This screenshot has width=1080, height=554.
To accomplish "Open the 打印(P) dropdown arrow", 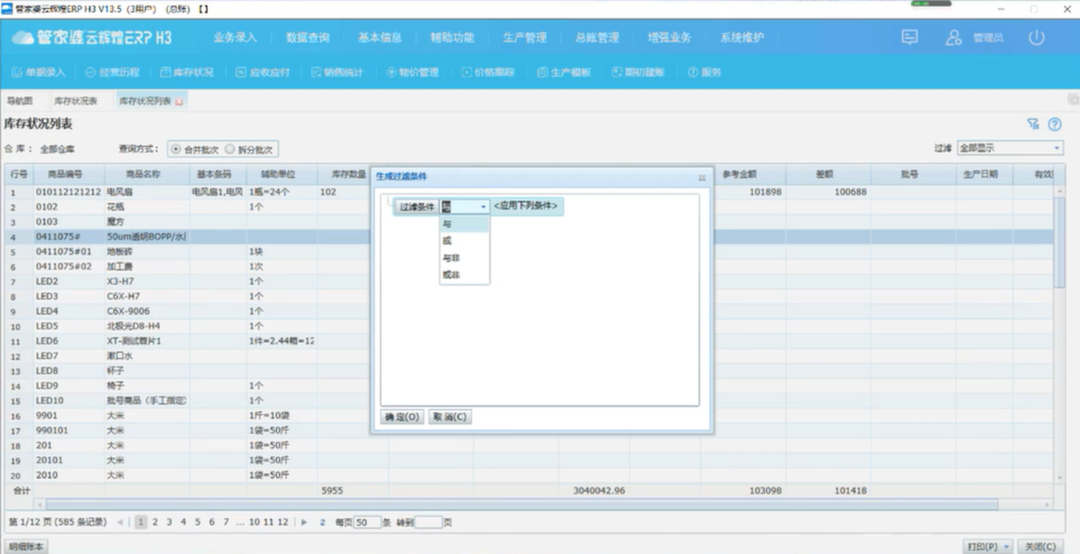I will [1006, 546].
